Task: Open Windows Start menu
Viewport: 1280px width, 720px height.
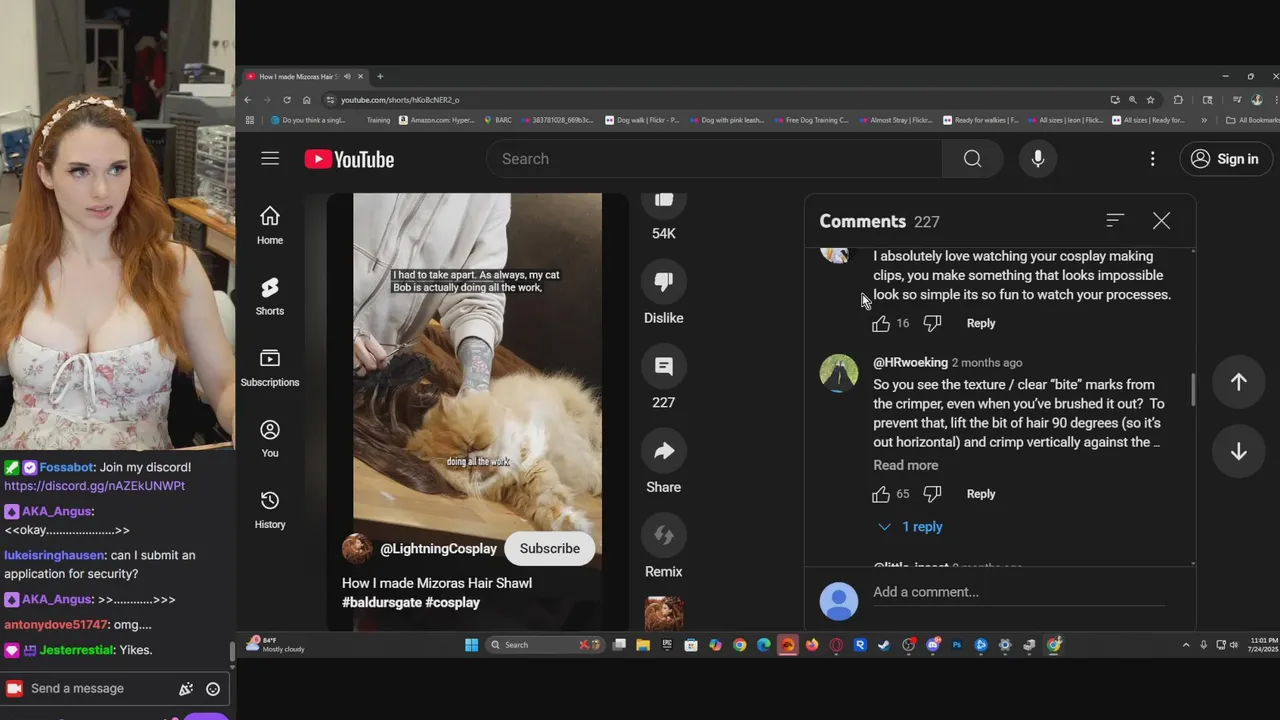Action: [x=471, y=645]
